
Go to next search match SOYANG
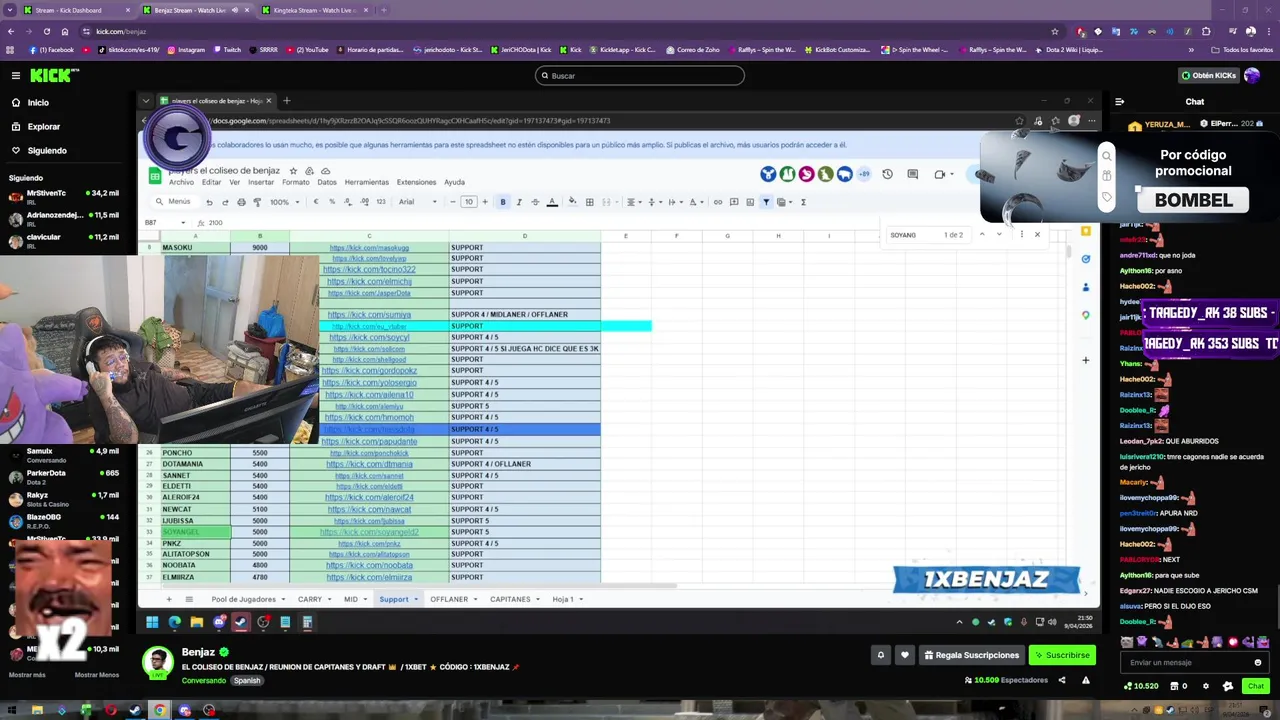point(999,235)
